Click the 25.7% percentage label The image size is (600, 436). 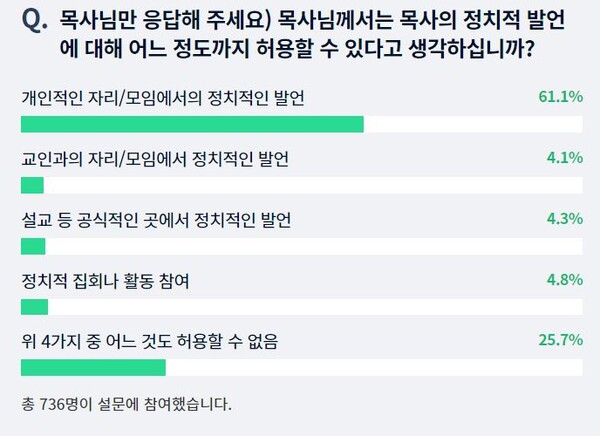(561, 340)
